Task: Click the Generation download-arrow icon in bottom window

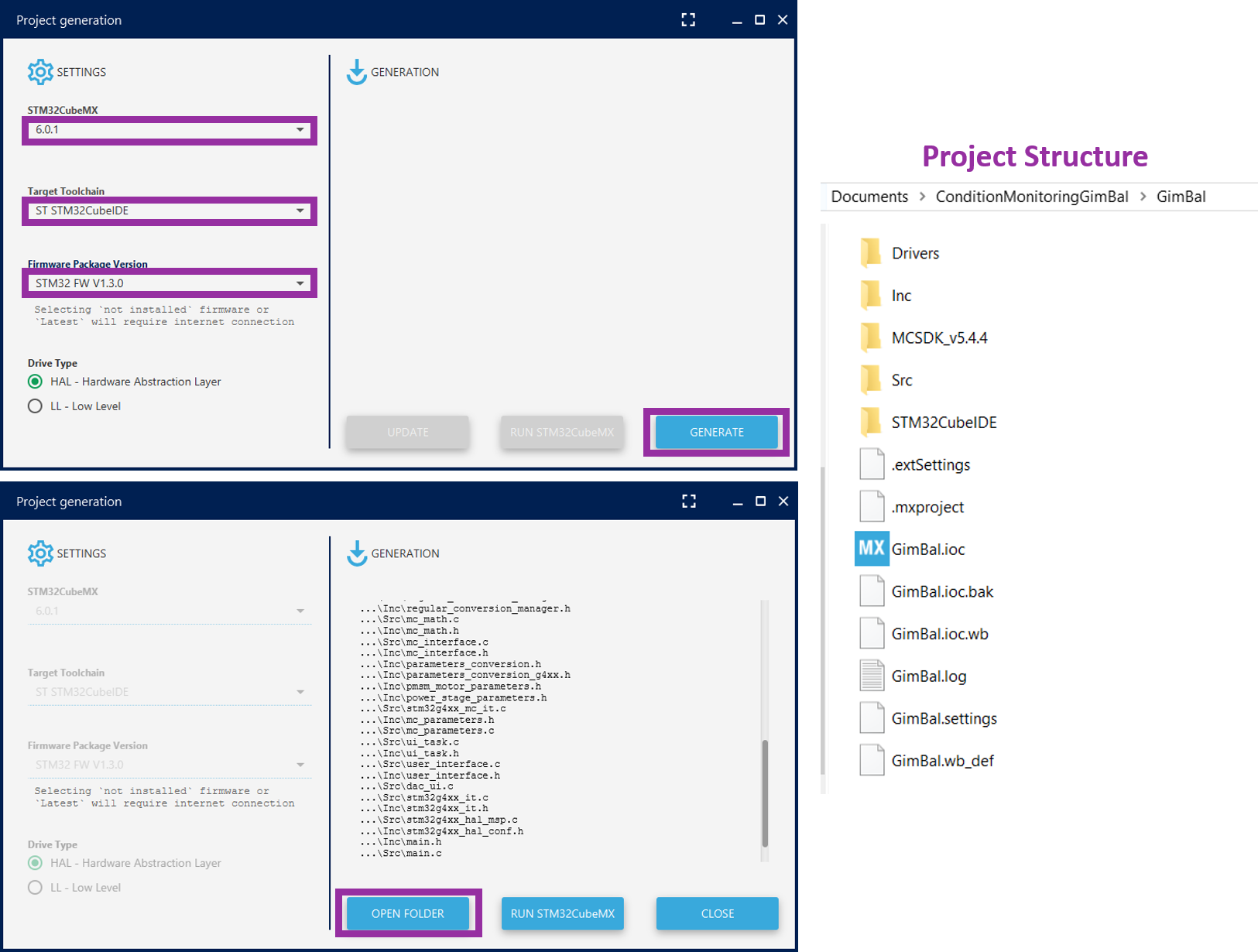Action: (x=356, y=553)
